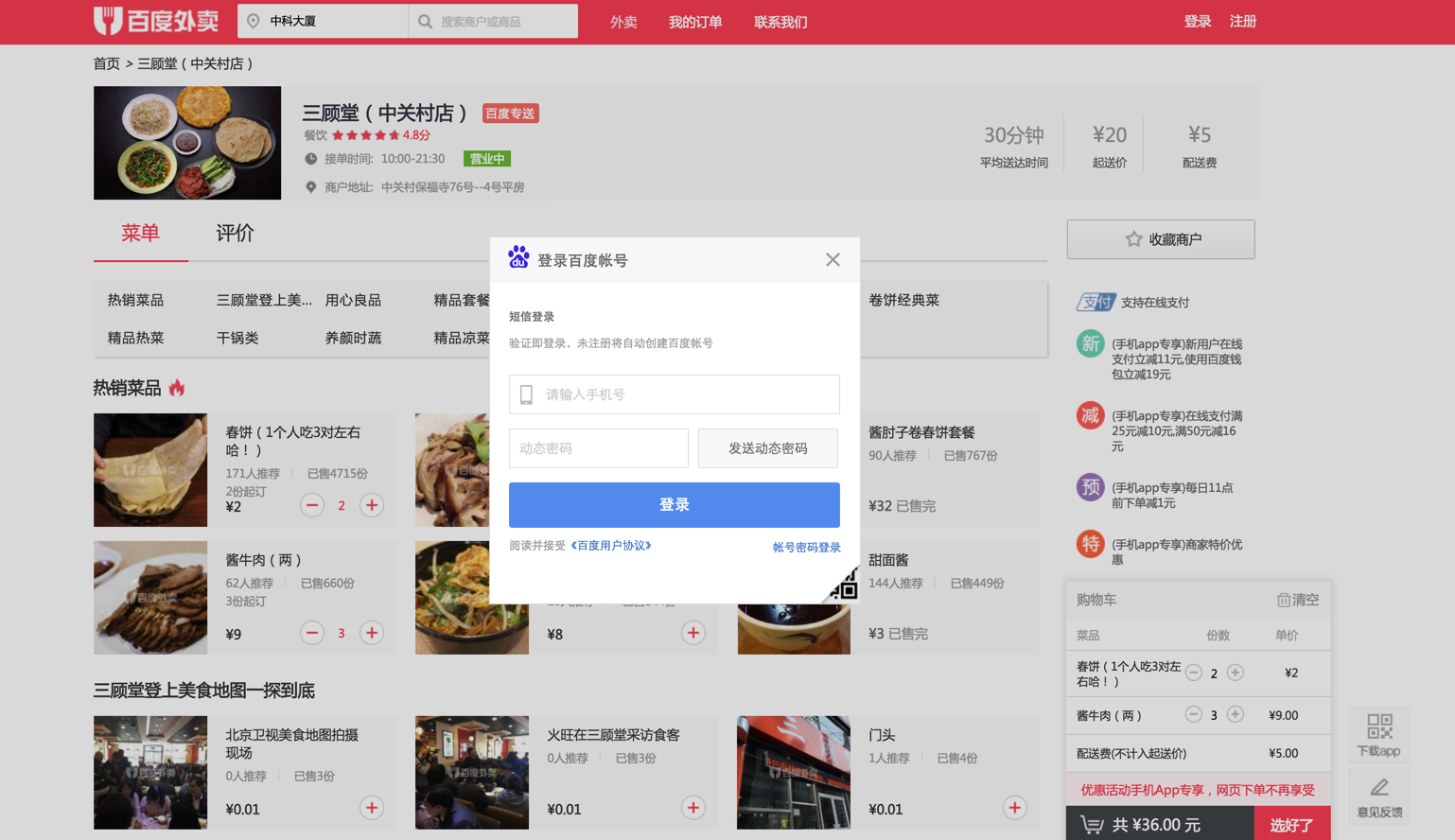
Task: Close the Baidu login dialog
Action: click(x=833, y=259)
